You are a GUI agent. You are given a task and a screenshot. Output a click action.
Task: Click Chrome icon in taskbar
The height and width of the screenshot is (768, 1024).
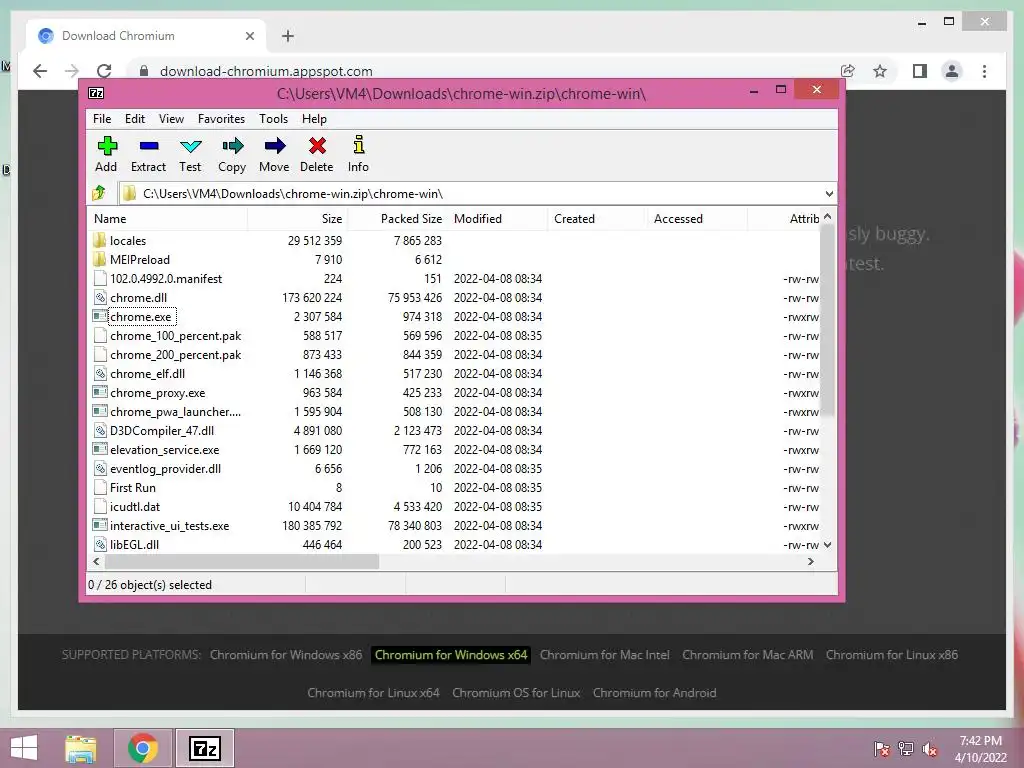(143, 748)
